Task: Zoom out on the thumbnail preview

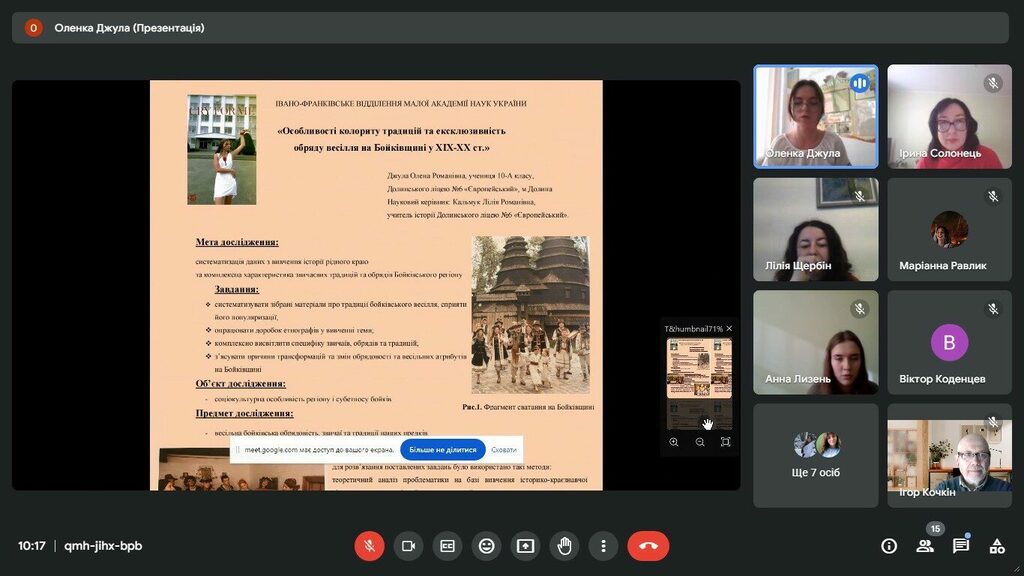Action: 700,442
